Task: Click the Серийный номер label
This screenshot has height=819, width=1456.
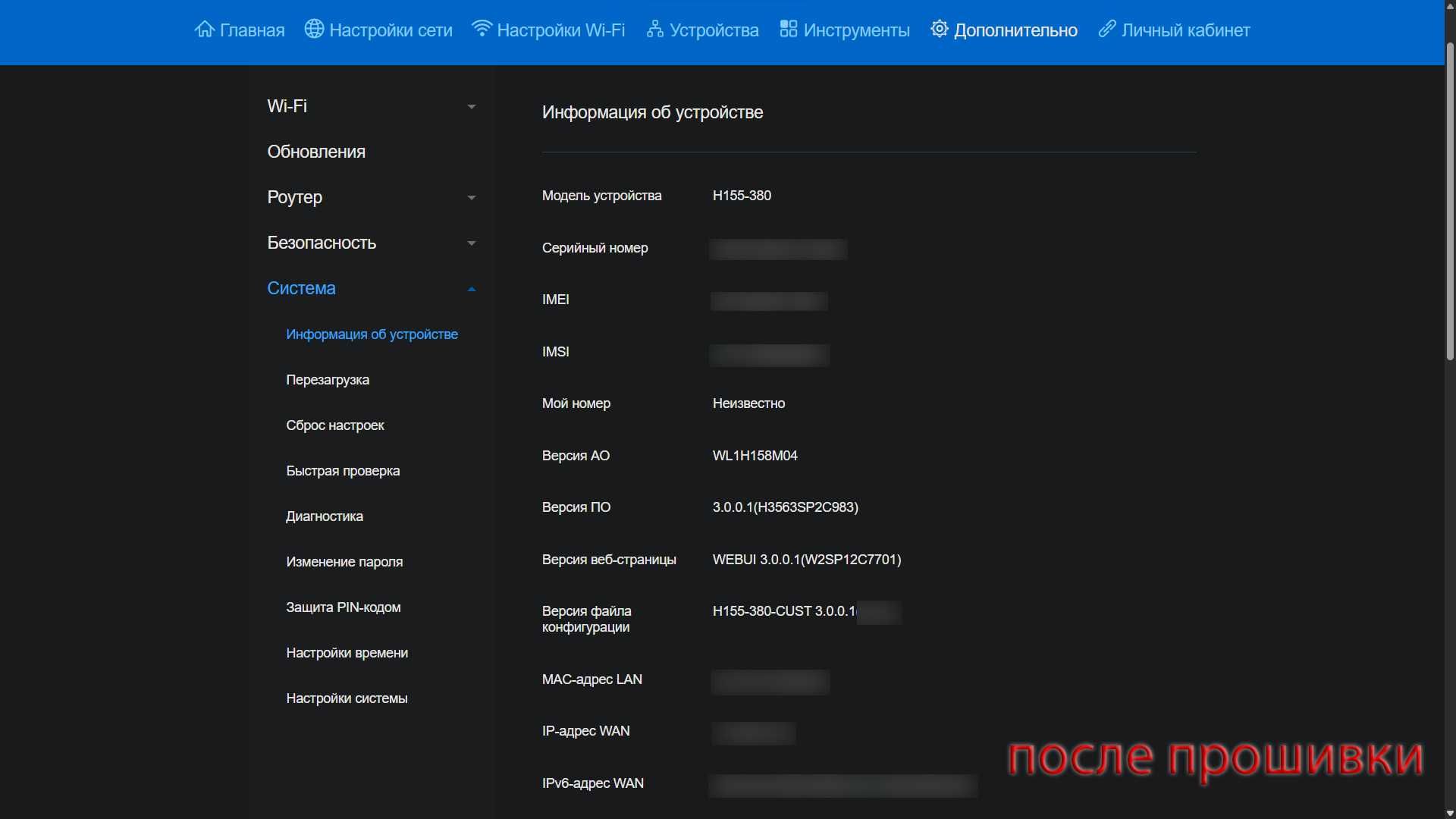Action: click(x=595, y=248)
